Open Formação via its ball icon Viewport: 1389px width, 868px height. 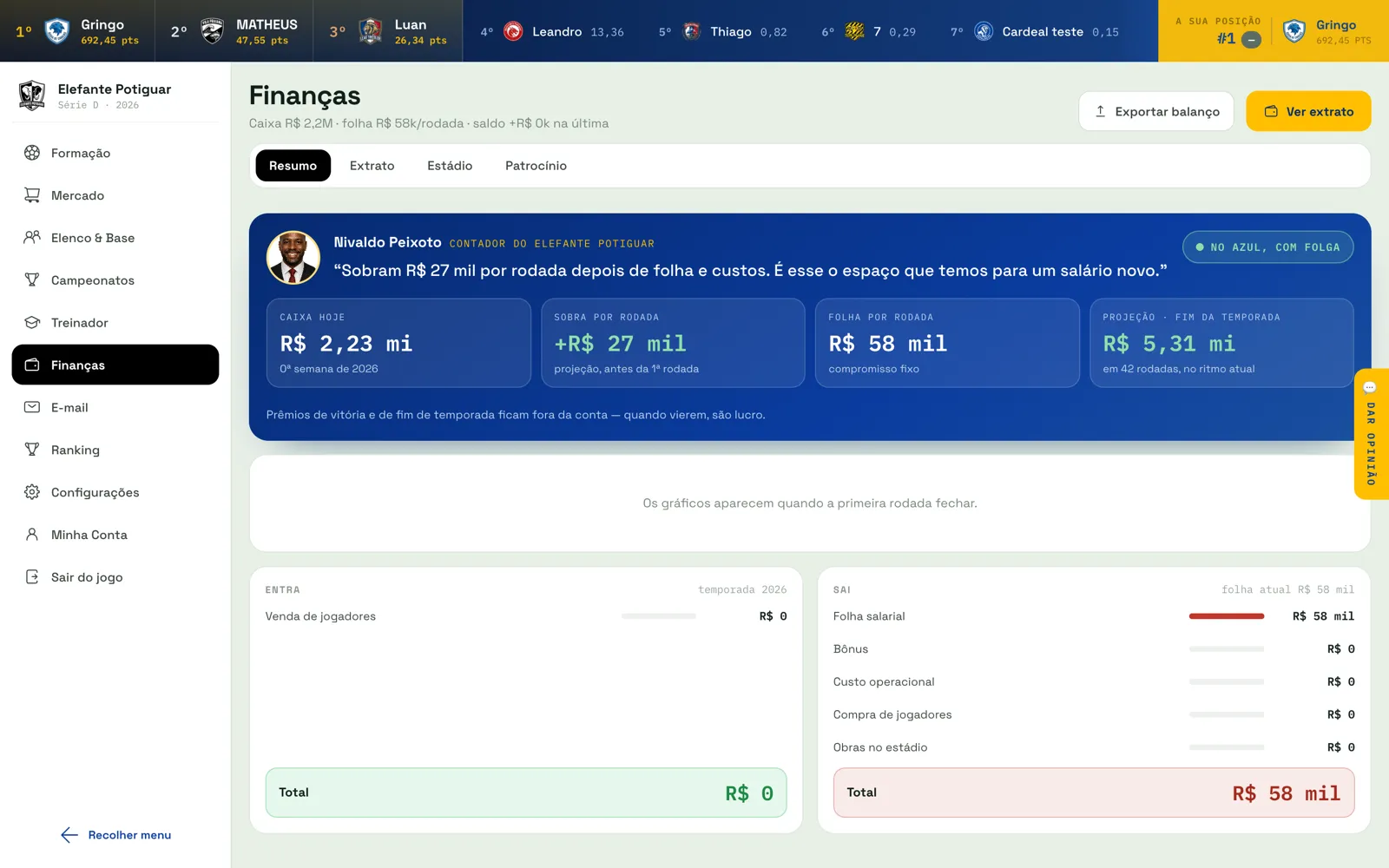(32, 153)
